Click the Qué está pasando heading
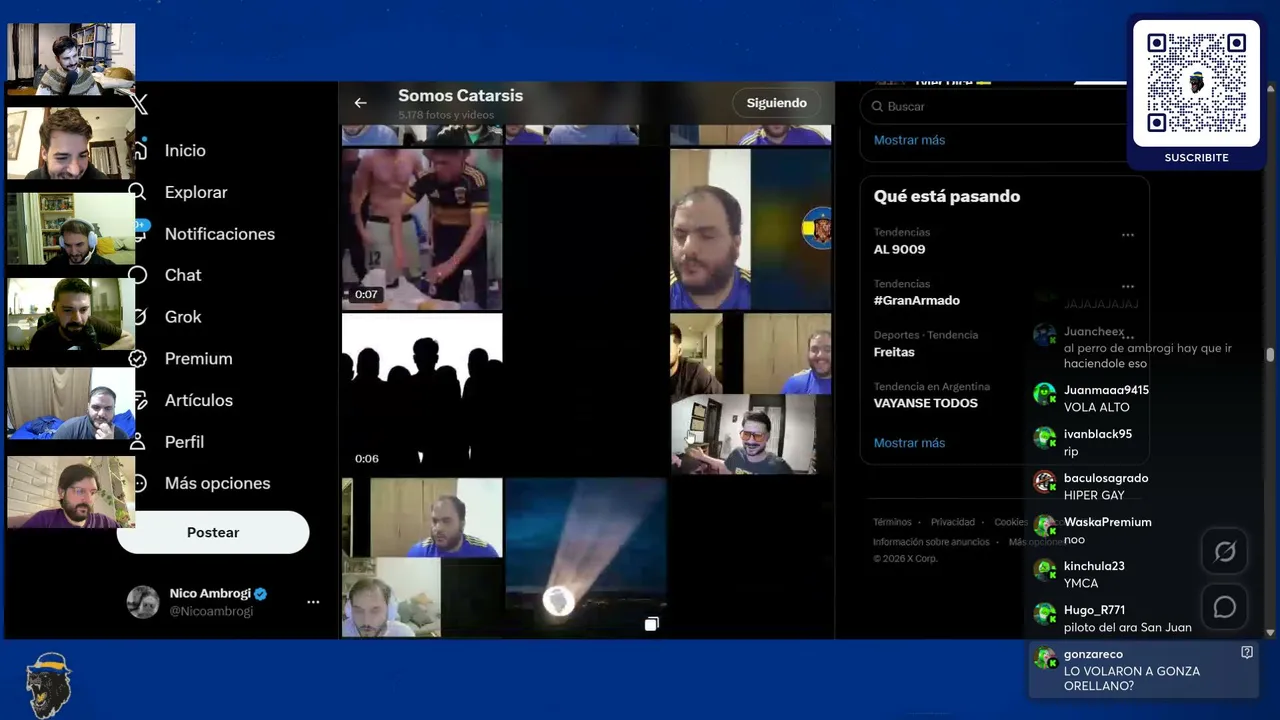This screenshot has height=720, width=1280. point(947,196)
